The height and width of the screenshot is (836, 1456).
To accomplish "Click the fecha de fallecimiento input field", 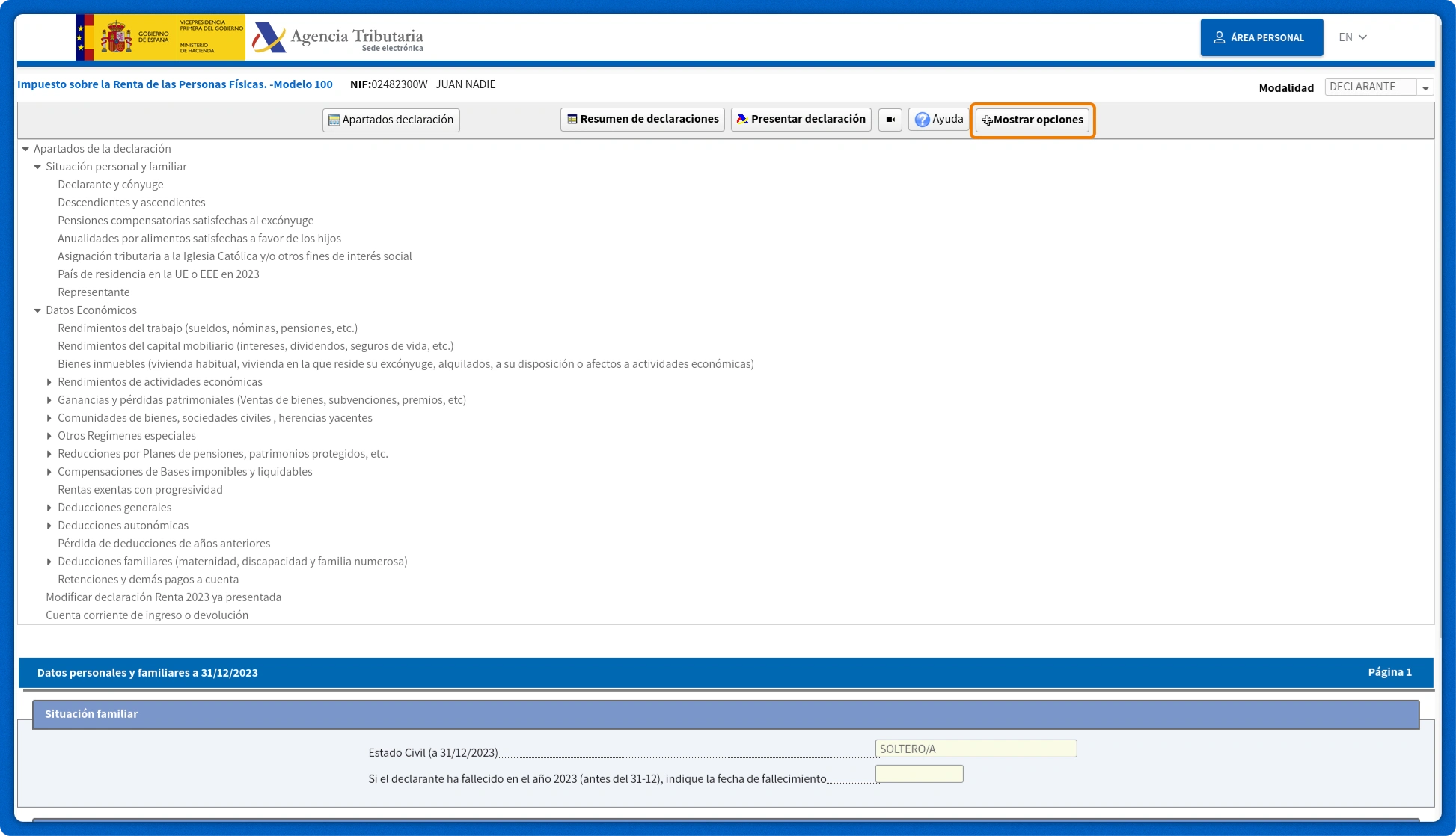I will pos(919,775).
